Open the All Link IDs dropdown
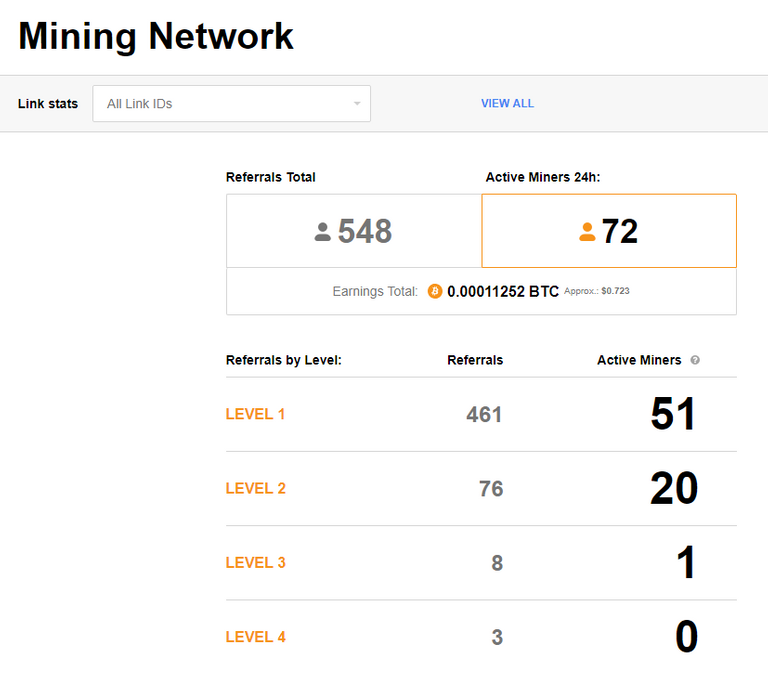 click(x=231, y=103)
